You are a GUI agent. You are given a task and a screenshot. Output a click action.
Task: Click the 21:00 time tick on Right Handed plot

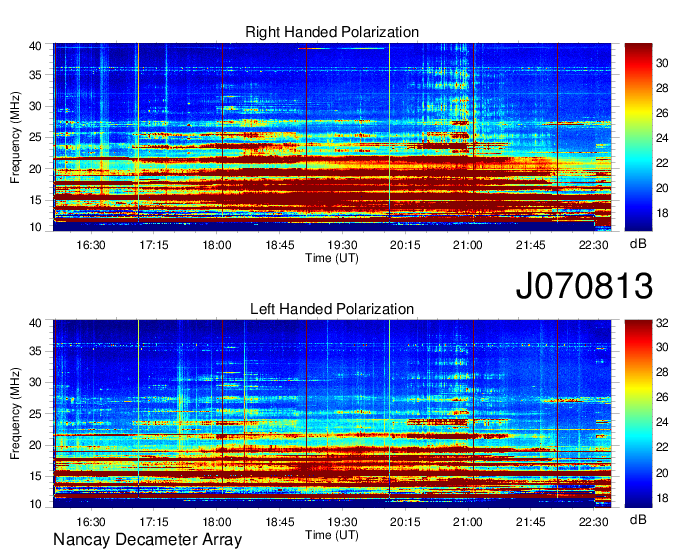tap(468, 245)
